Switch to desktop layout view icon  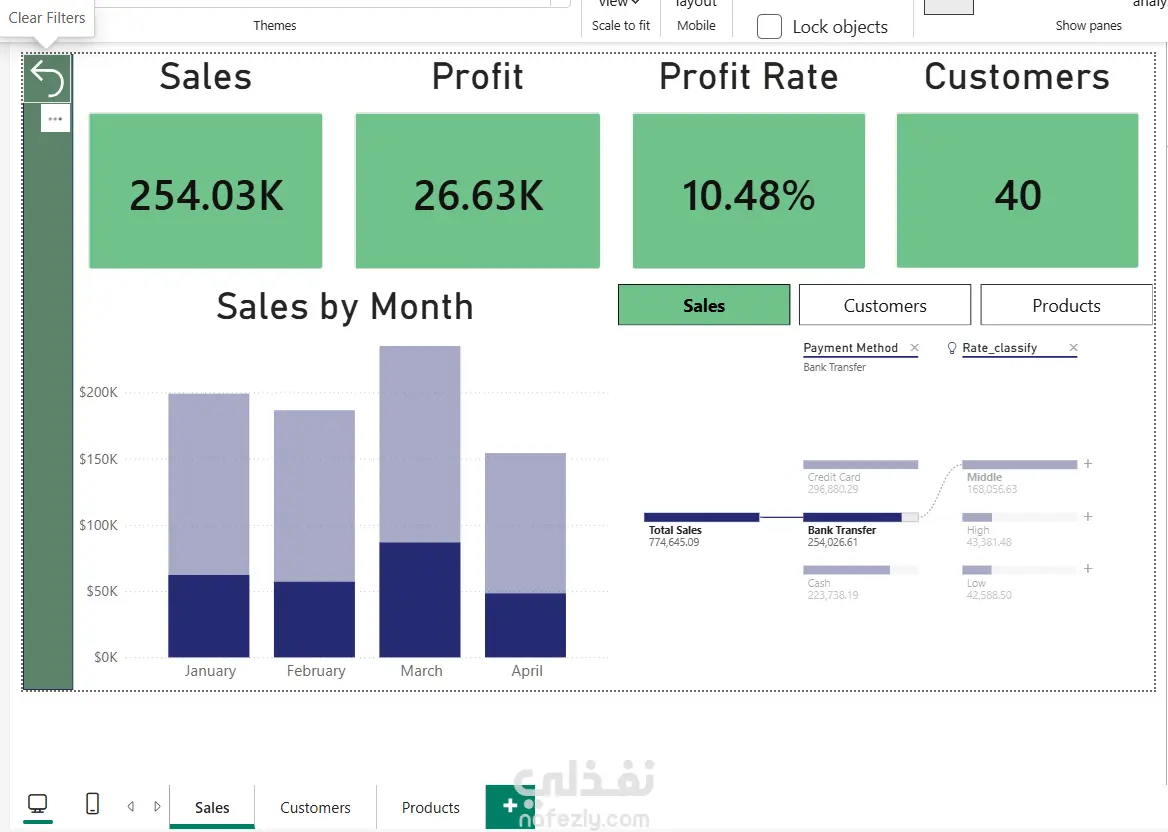pyautogui.click(x=37, y=804)
